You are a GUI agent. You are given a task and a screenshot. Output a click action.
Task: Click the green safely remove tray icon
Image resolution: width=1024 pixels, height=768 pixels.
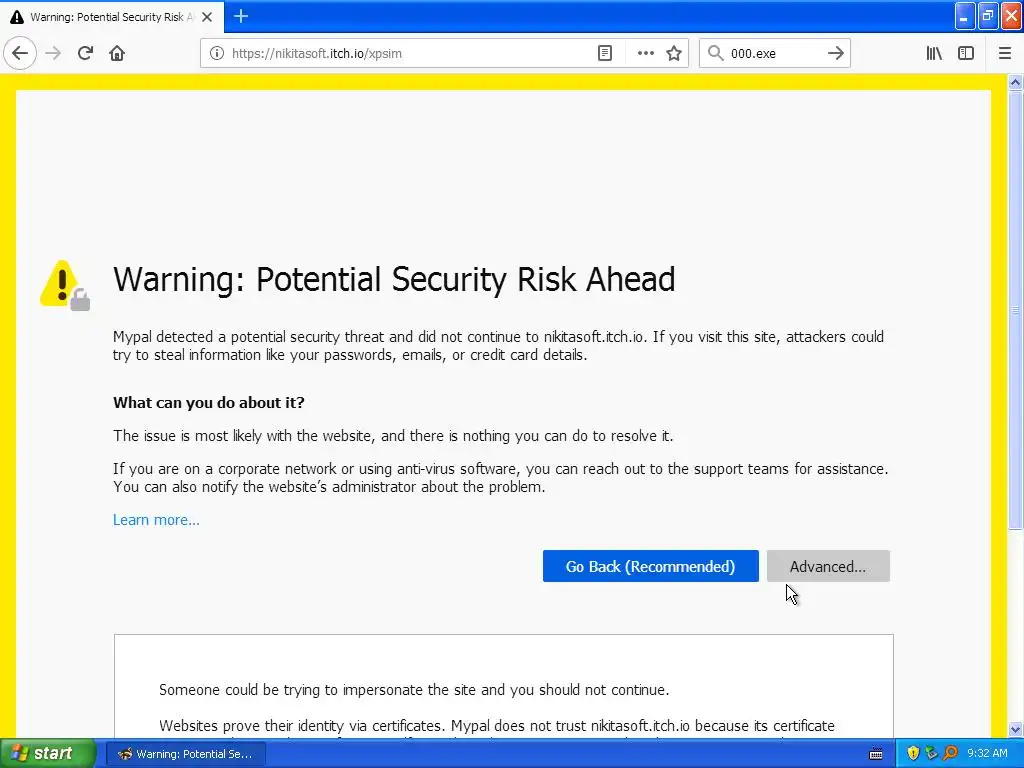click(x=931, y=754)
